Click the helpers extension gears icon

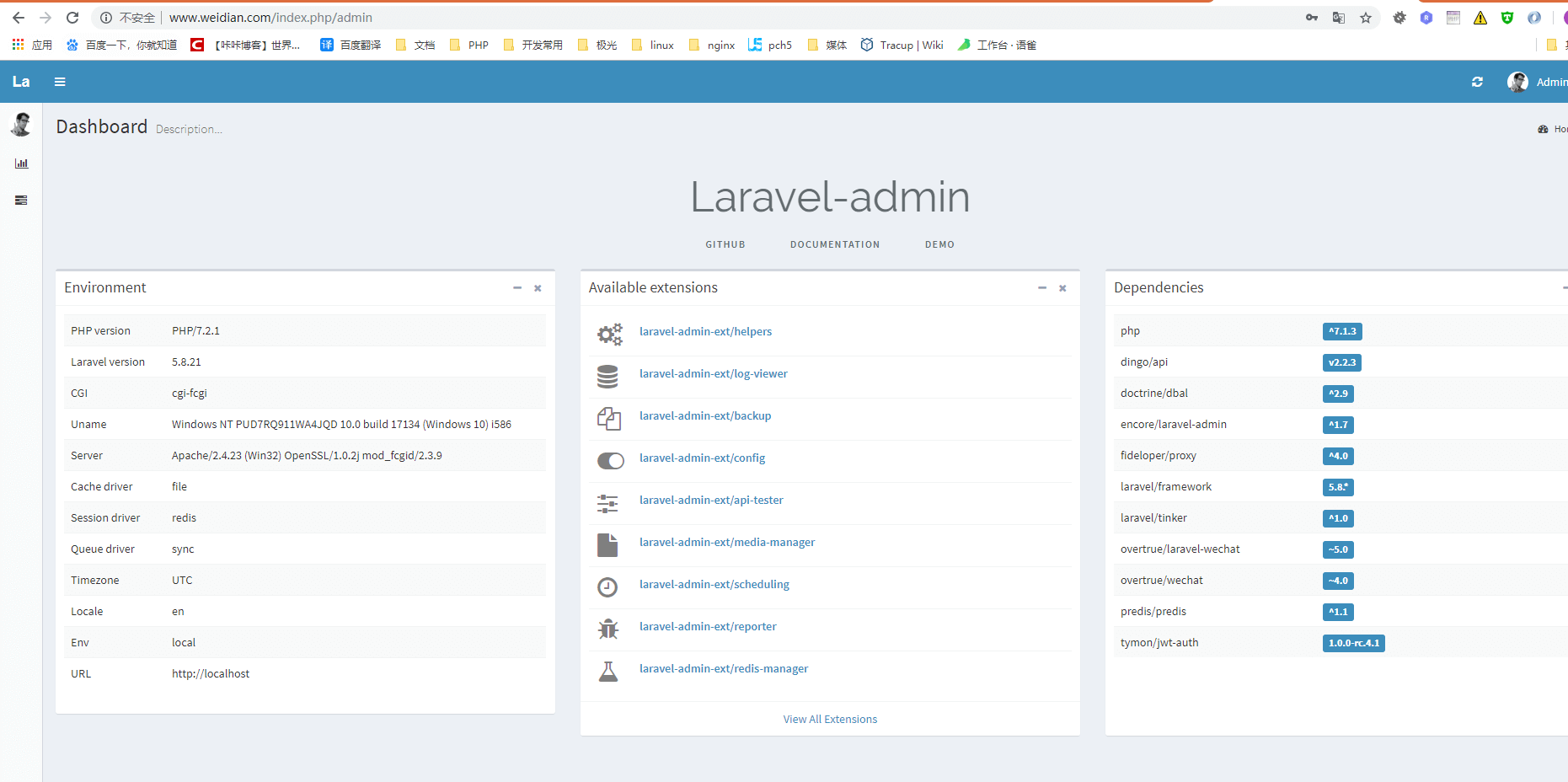(x=609, y=334)
